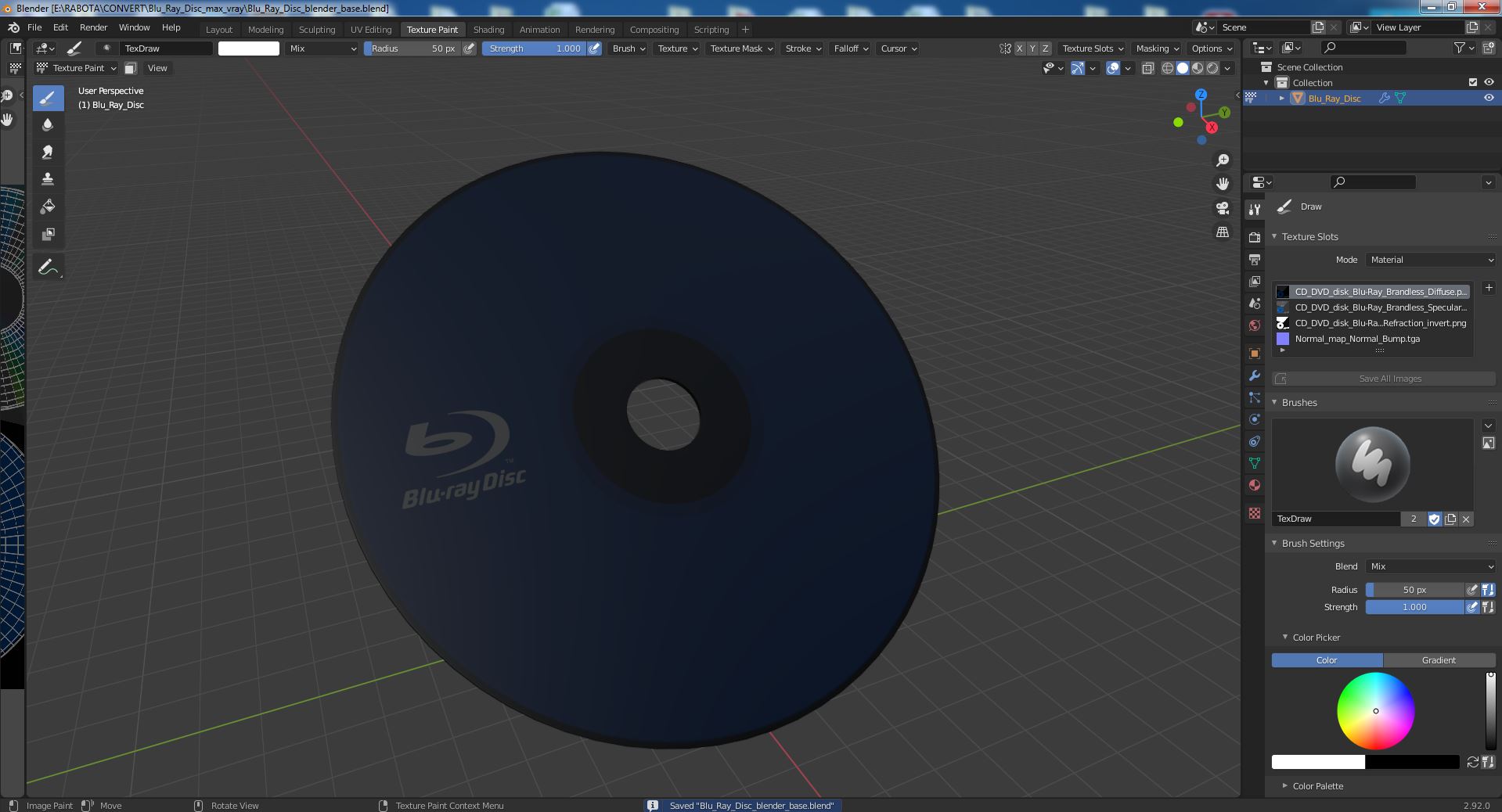Switch to the Shading workspace tab
1502x812 pixels.
[488, 29]
